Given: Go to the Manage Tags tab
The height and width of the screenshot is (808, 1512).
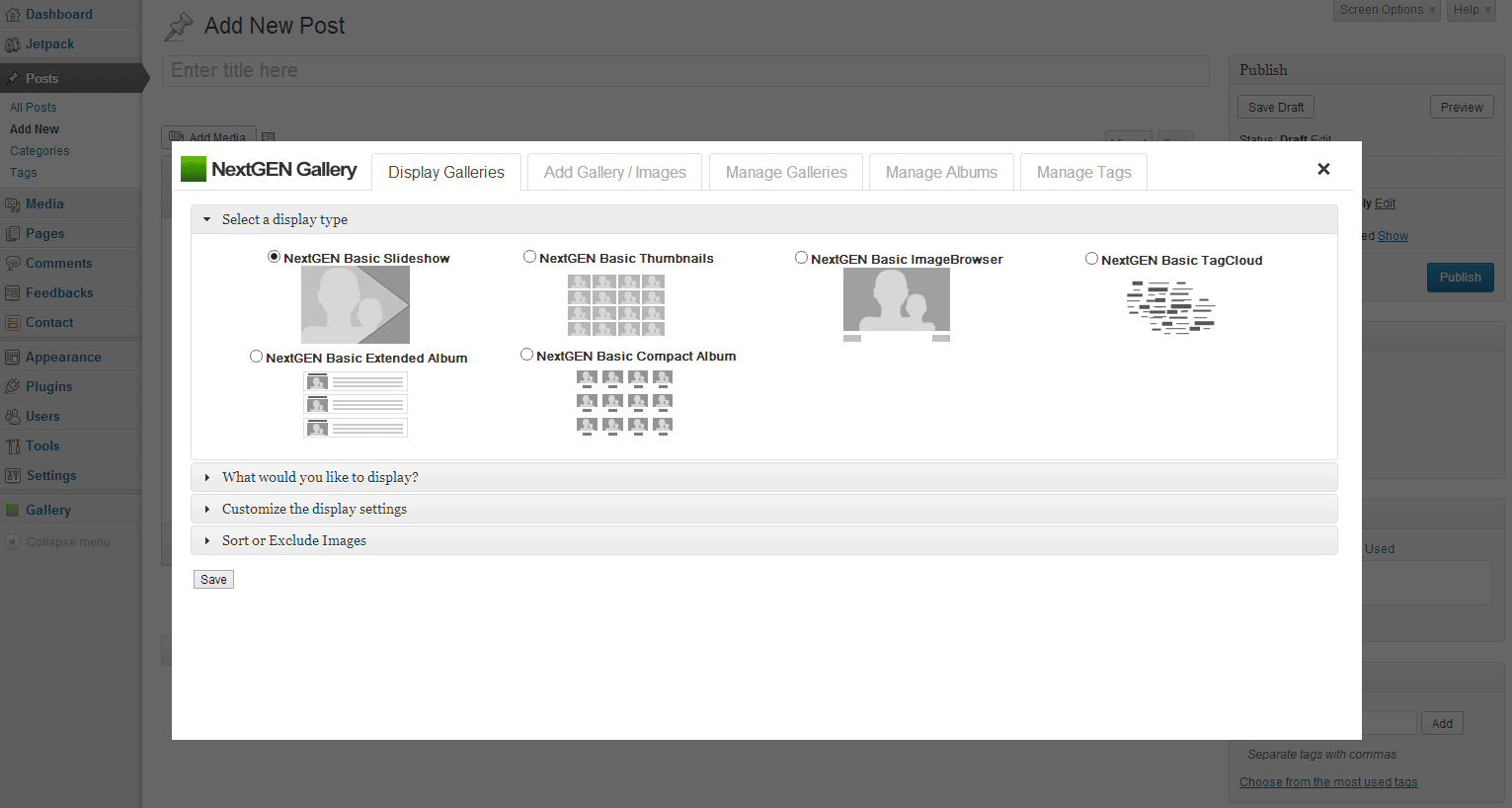Looking at the screenshot, I should tap(1083, 172).
